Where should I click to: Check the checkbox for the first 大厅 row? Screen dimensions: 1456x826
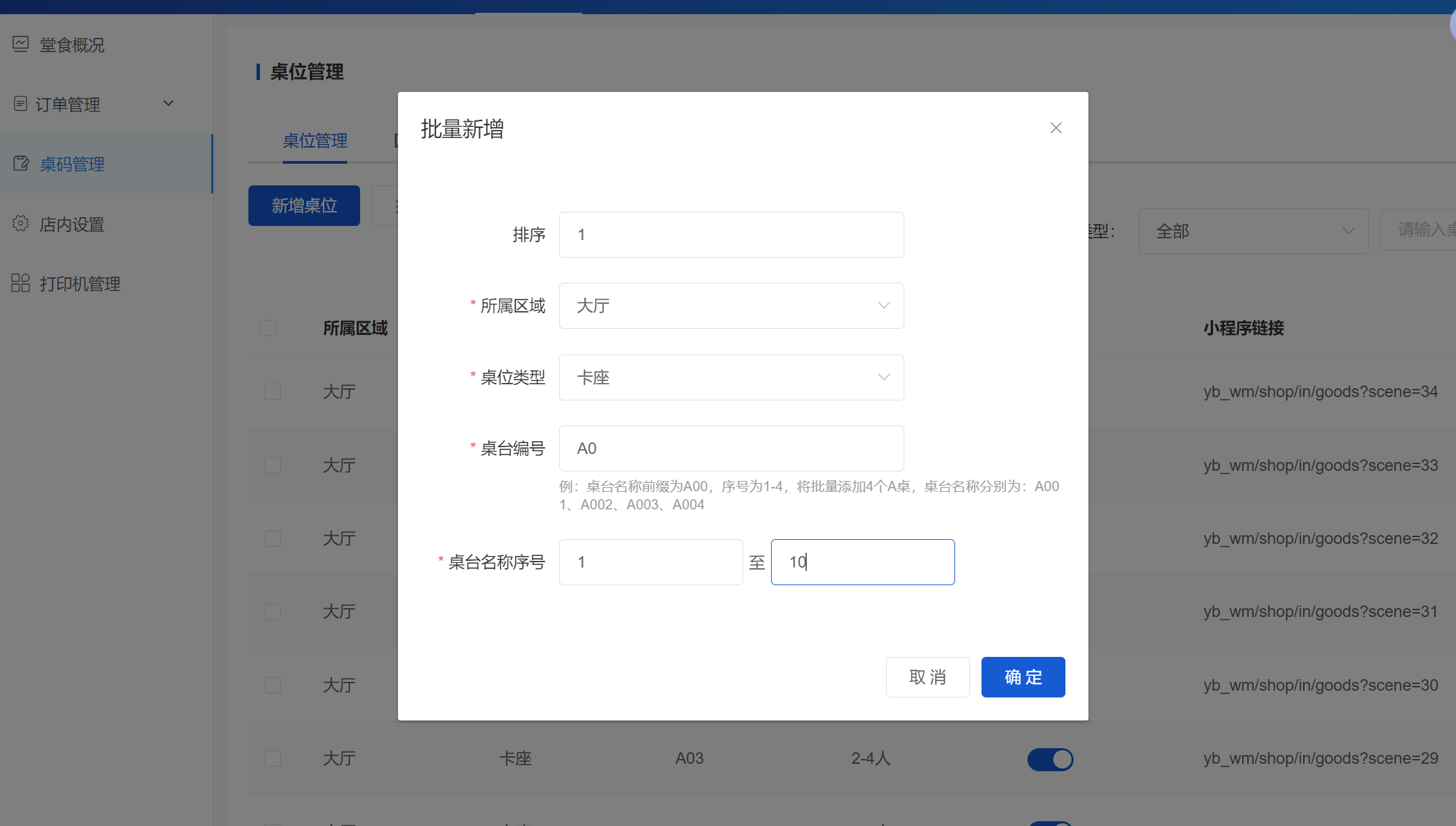(x=273, y=392)
